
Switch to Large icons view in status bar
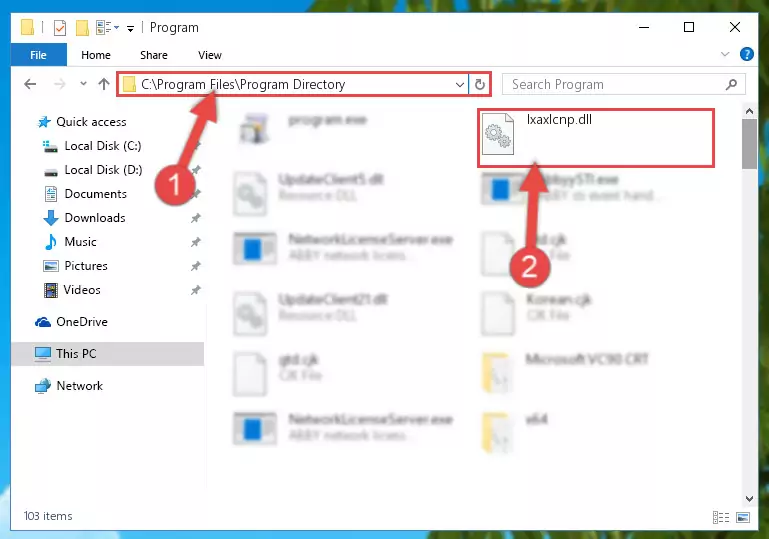pos(743,517)
